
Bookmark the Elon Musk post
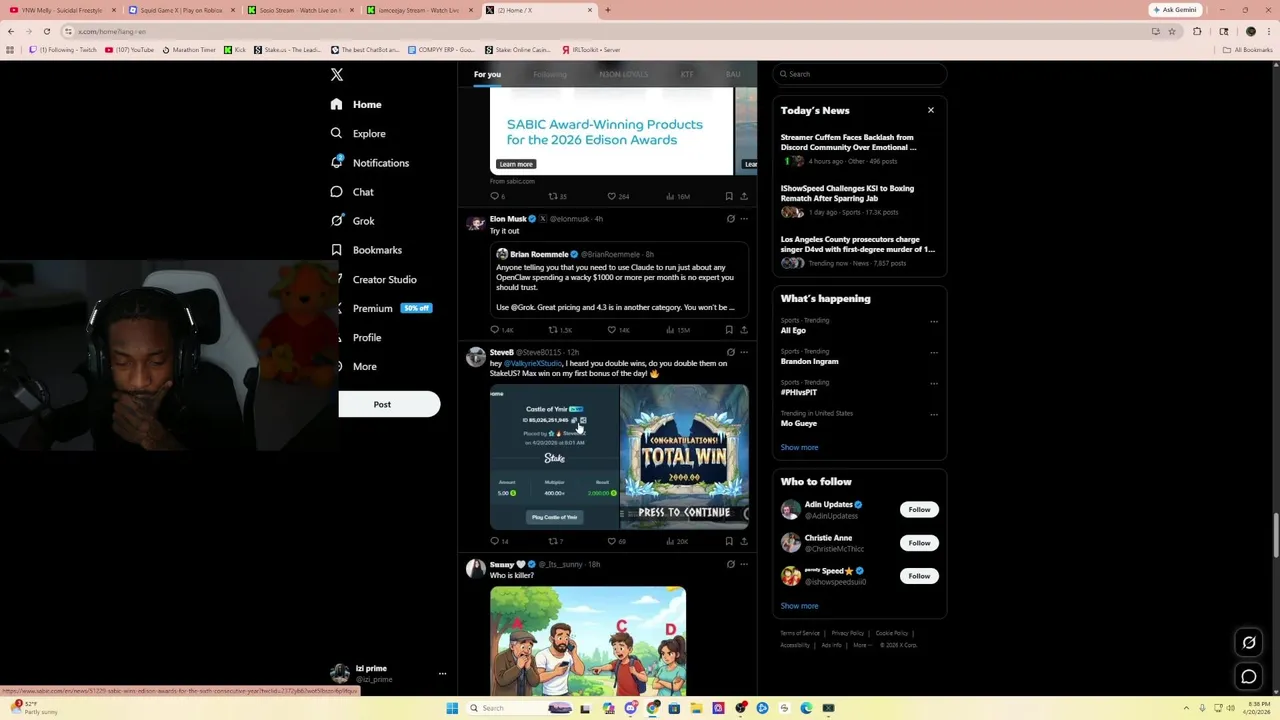pyautogui.click(x=729, y=330)
